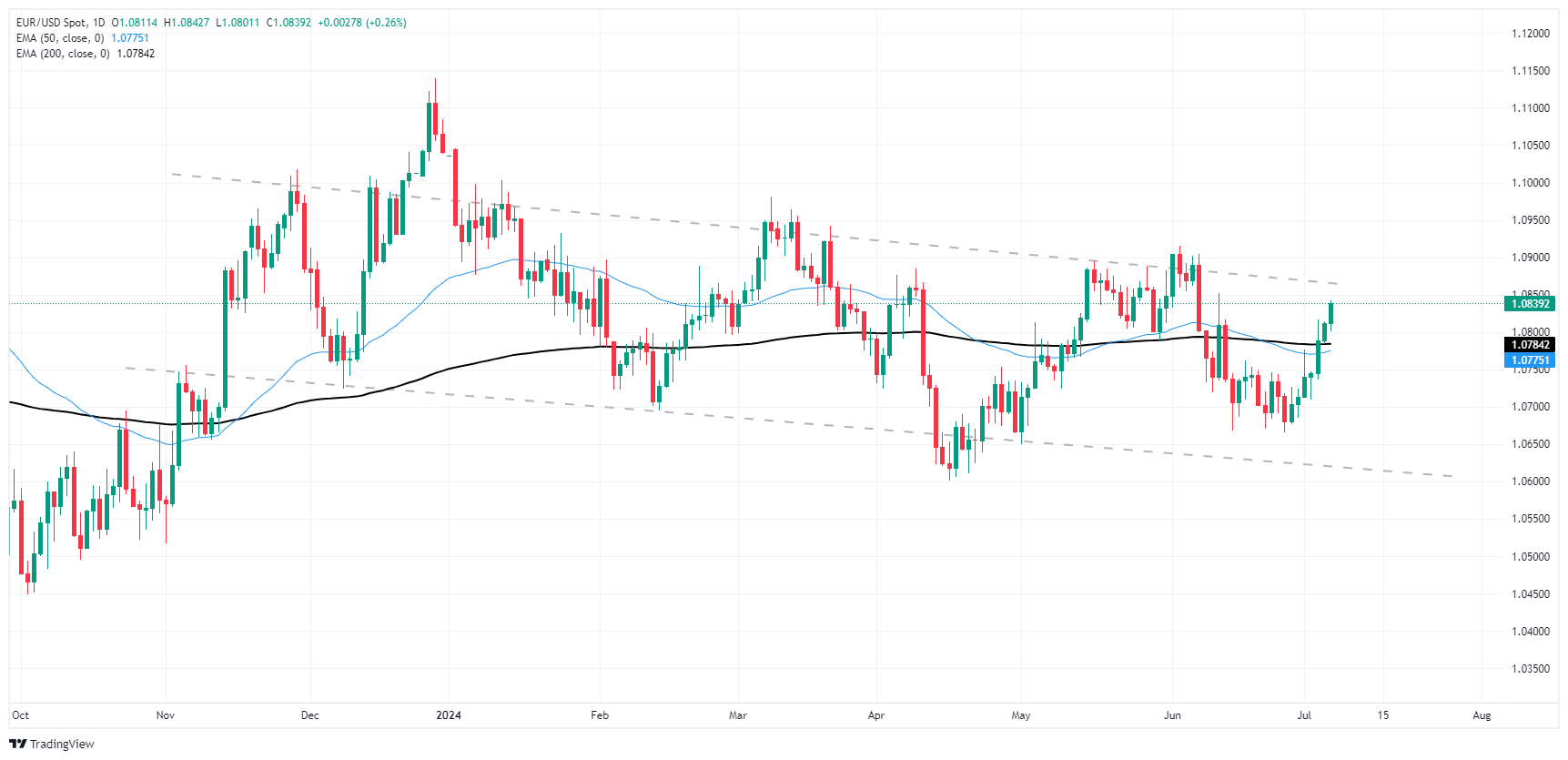Click the latest green candlestick in July

point(1331,313)
